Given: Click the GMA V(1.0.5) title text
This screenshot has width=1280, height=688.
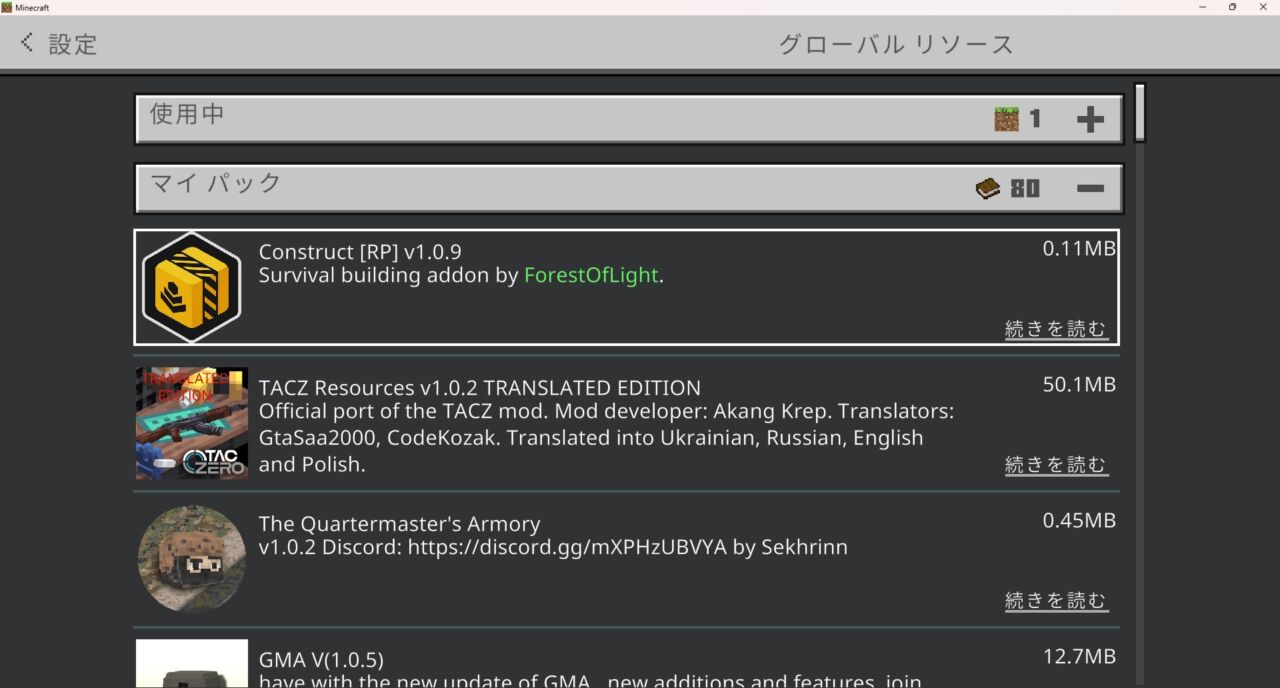Looking at the screenshot, I should pos(321,660).
